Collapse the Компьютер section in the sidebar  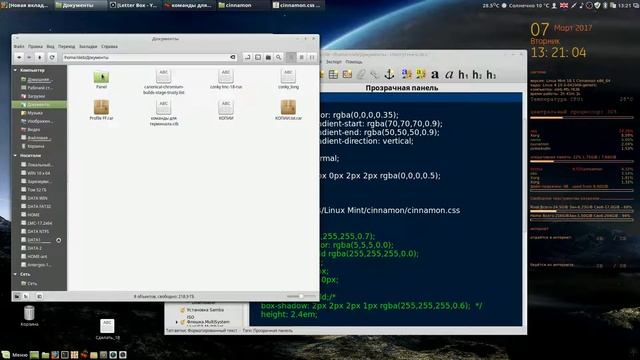coord(16,70)
